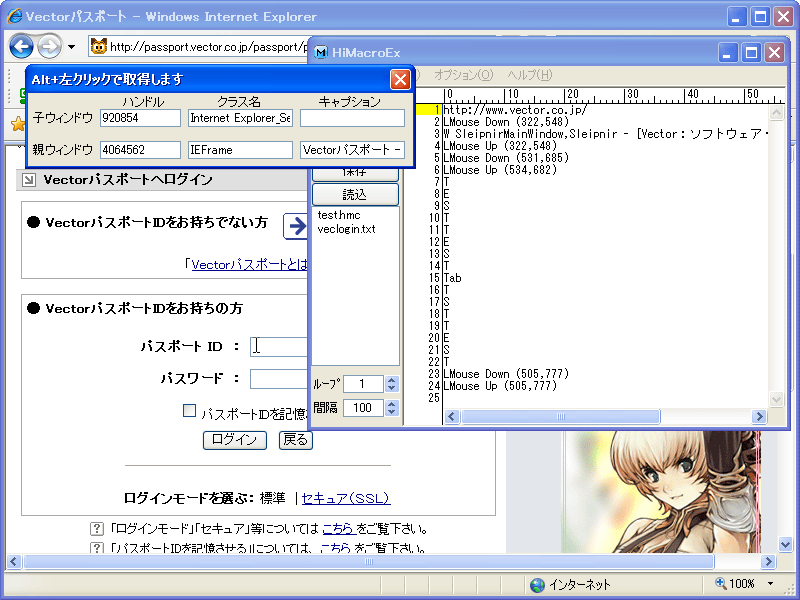Decrease the ループ count with the down arrow
The image size is (800, 600).
click(391, 388)
